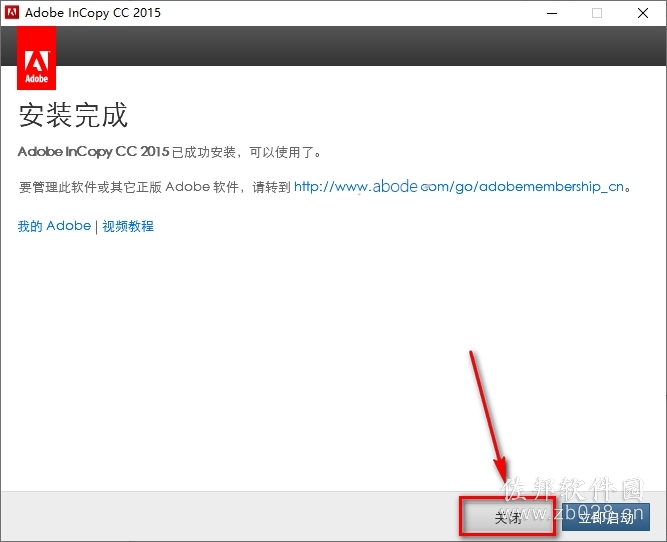The height and width of the screenshot is (542, 667).
Task: Click the disabled maximize window button
Action: pyautogui.click(x=597, y=13)
